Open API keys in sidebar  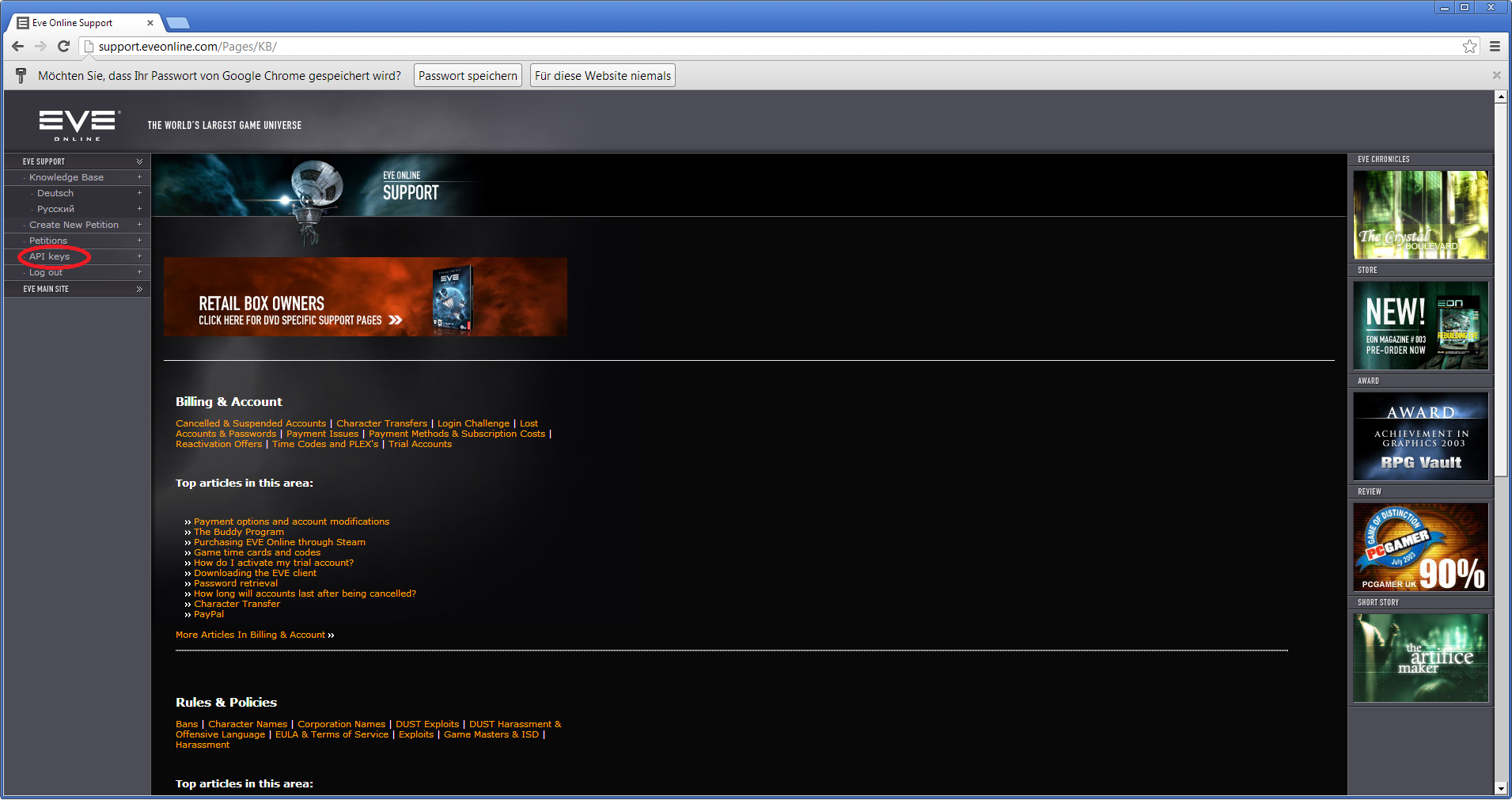[x=49, y=256]
